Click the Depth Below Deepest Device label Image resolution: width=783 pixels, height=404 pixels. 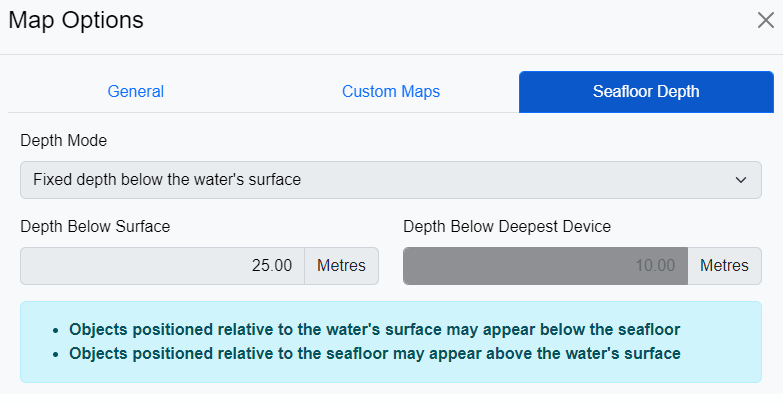[507, 226]
